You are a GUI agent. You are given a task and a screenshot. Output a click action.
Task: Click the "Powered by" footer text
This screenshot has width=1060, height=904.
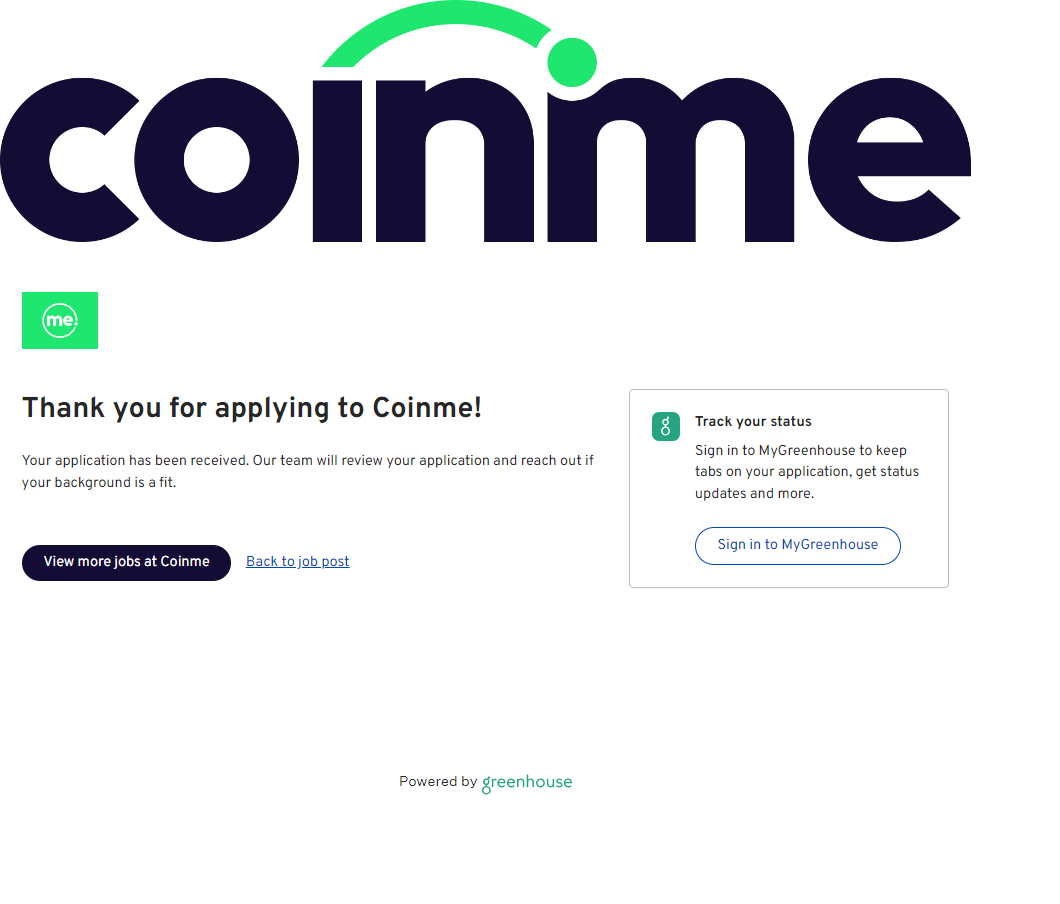coord(438,782)
